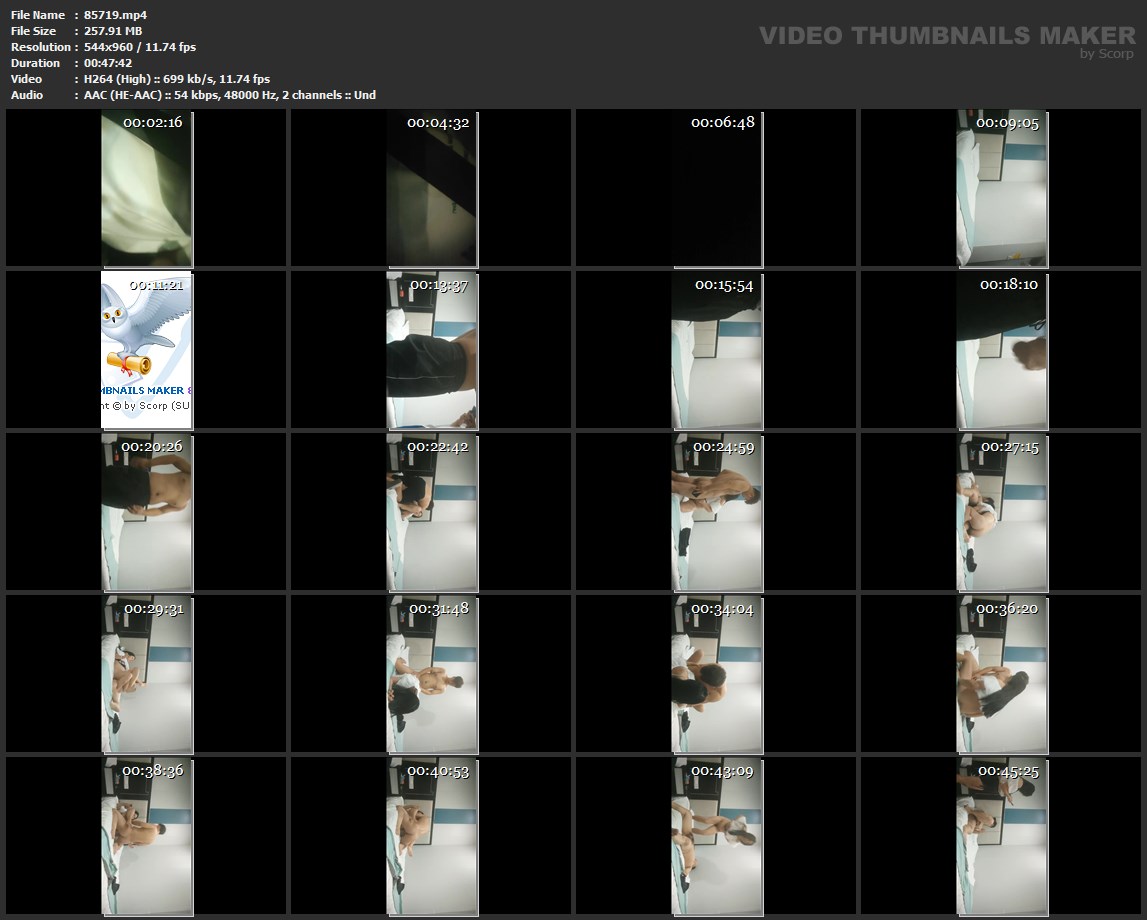Click the 00:45:25 timestamp label
The image size is (1147, 920).
[1009, 771]
